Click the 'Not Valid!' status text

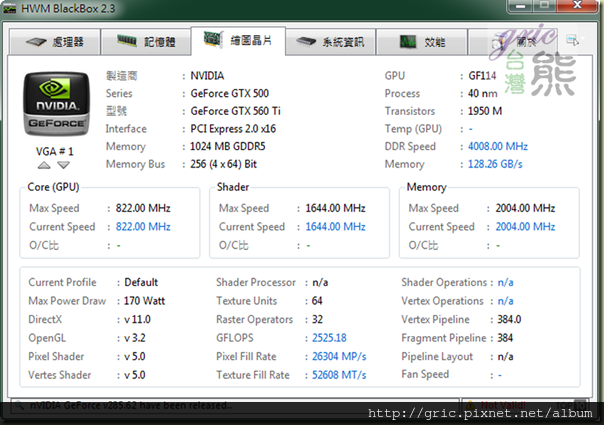point(503,405)
